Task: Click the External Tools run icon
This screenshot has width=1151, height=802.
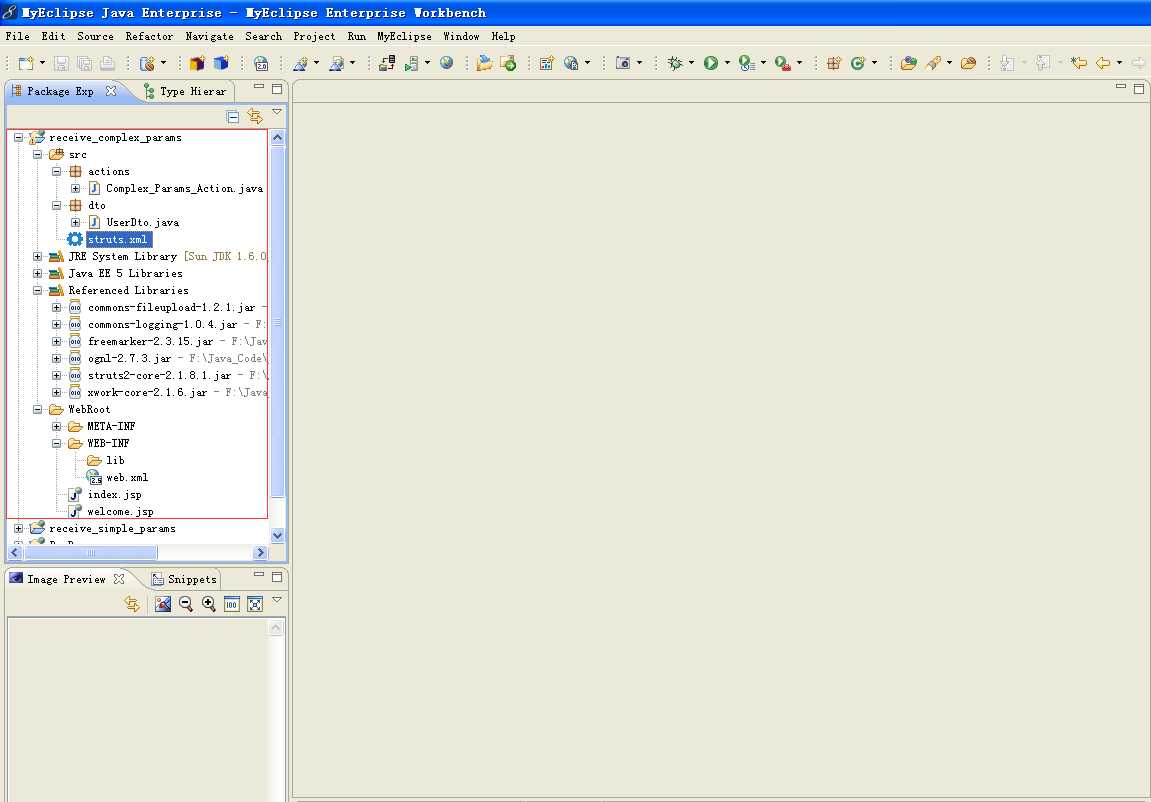Action: (x=783, y=63)
